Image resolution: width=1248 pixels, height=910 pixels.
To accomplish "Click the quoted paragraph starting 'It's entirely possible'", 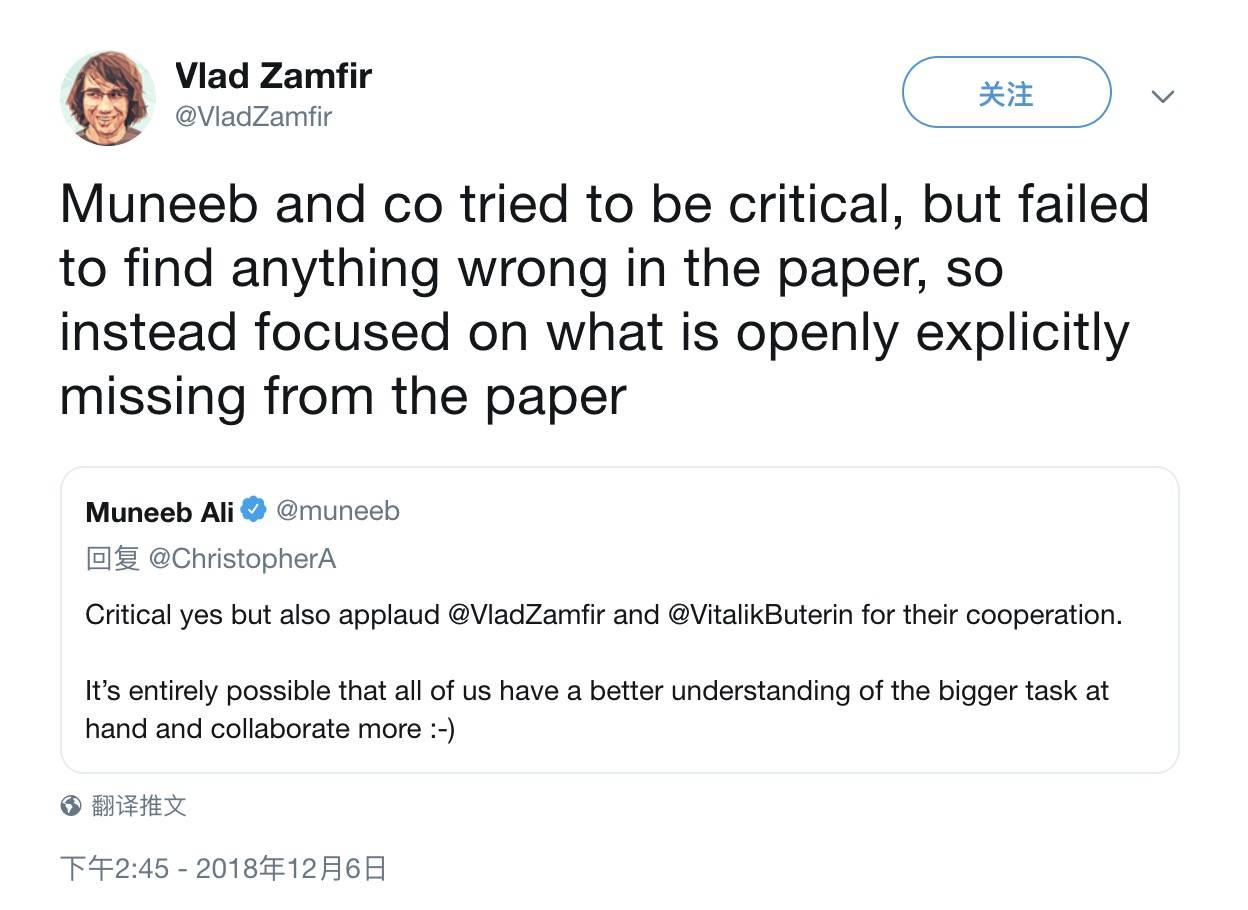I will coord(597,709).
